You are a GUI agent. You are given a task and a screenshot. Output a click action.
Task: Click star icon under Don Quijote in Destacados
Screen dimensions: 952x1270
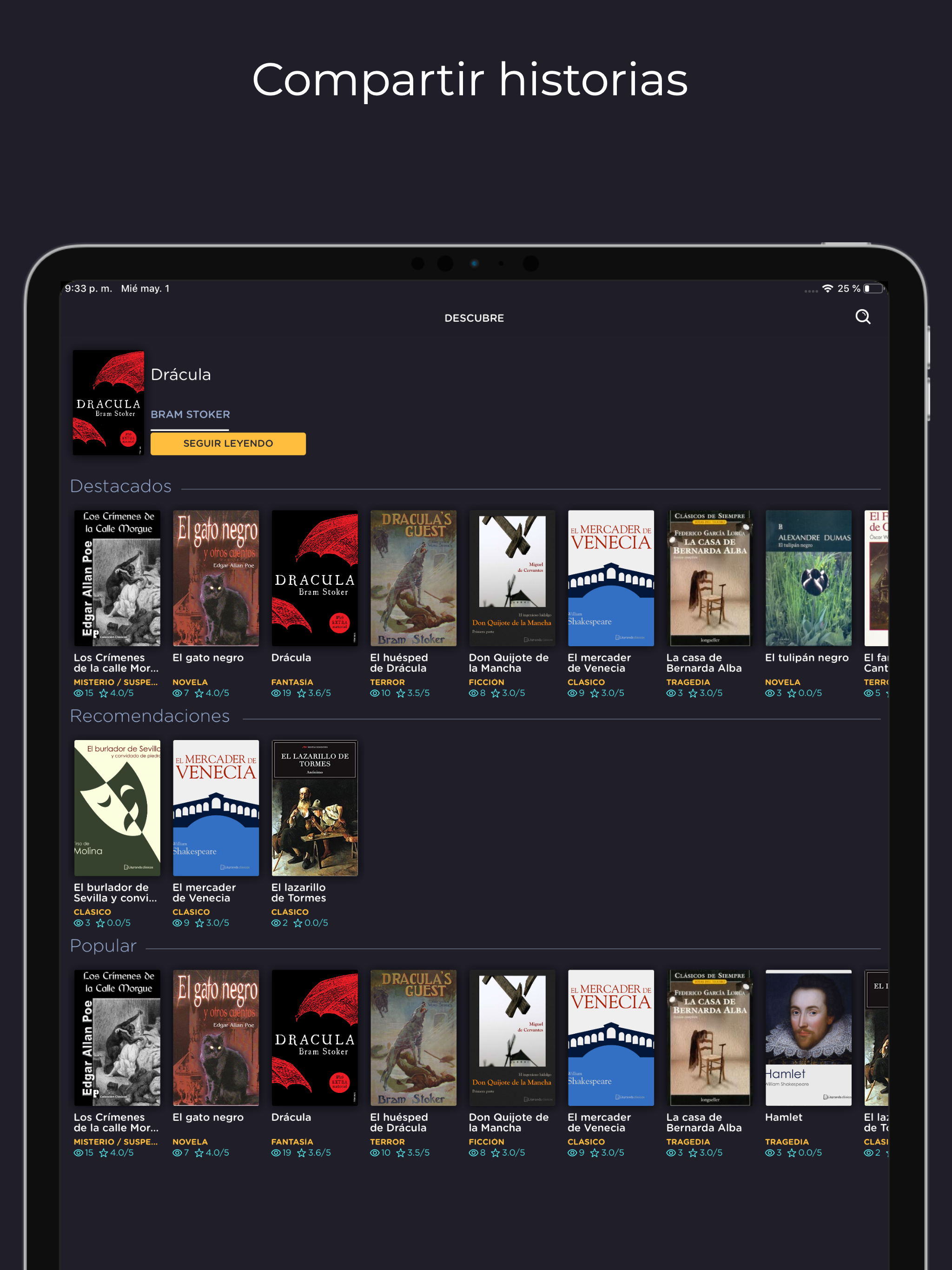496,693
